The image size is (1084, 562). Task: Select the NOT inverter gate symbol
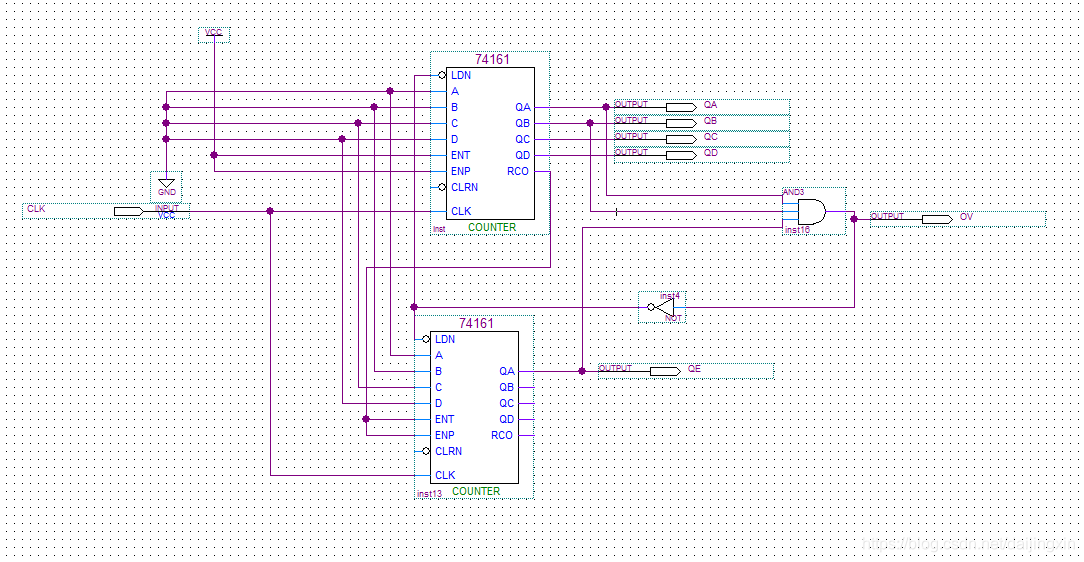pyautogui.click(x=662, y=307)
